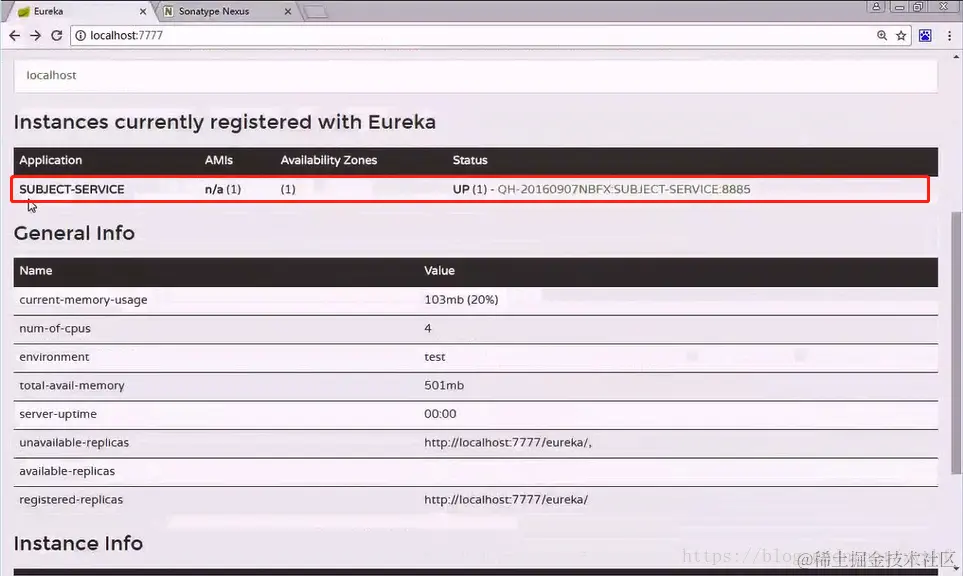This screenshot has height=576, width=963.
Task: Switch to the Eureka tab
Action: 80,11
